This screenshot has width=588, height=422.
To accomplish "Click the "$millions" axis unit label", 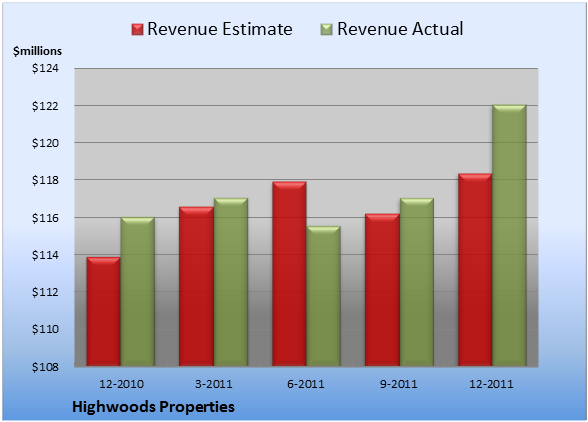I will coord(37,51).
